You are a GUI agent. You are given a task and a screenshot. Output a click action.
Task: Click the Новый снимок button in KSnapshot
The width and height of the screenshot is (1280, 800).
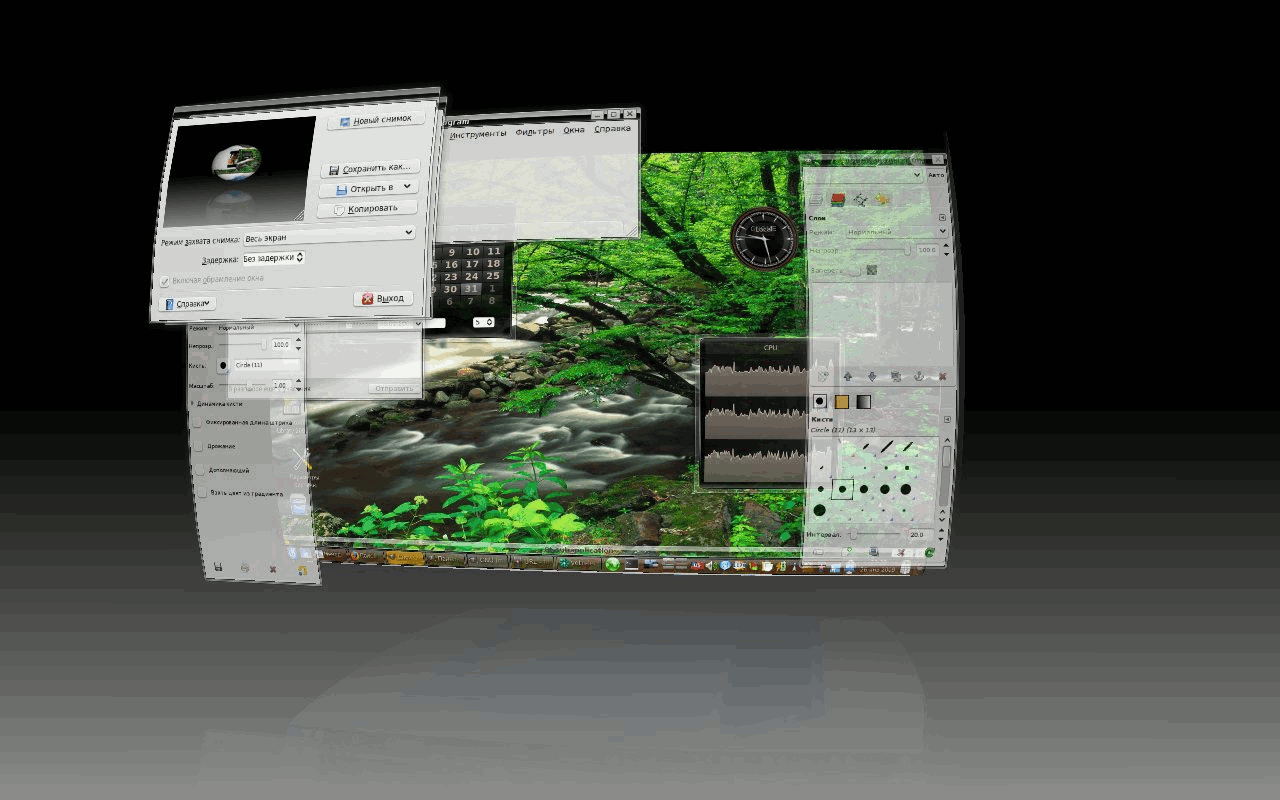tap(375, 121)
